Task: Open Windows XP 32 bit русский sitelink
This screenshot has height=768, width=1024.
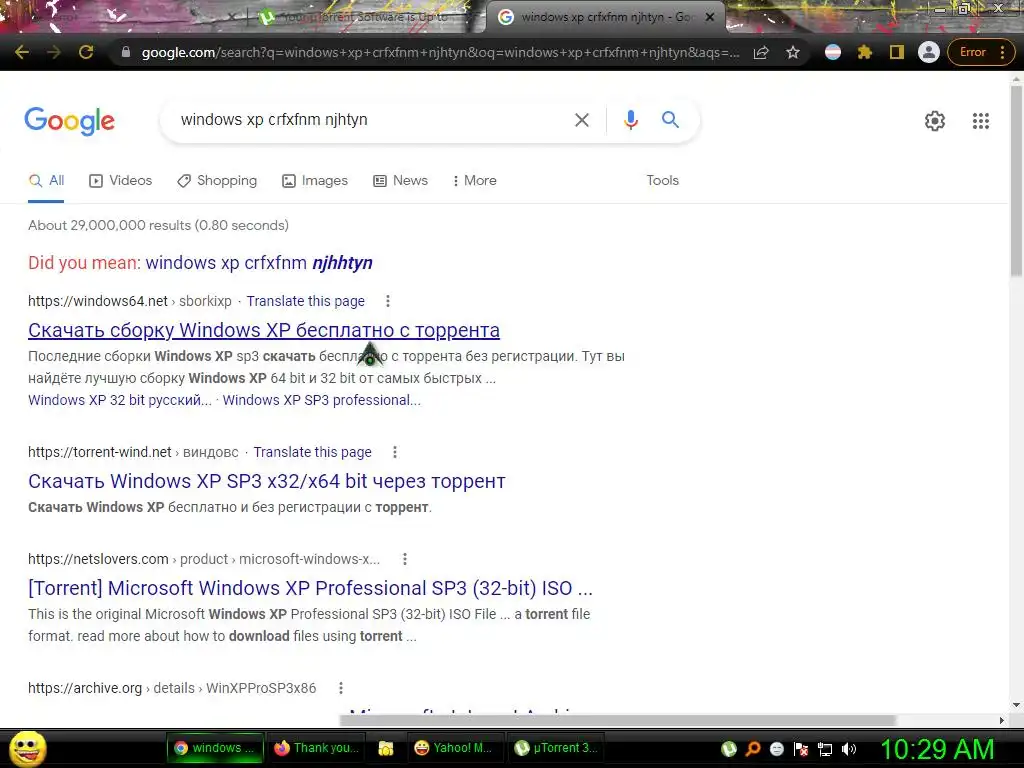Action: click(120, 400)
